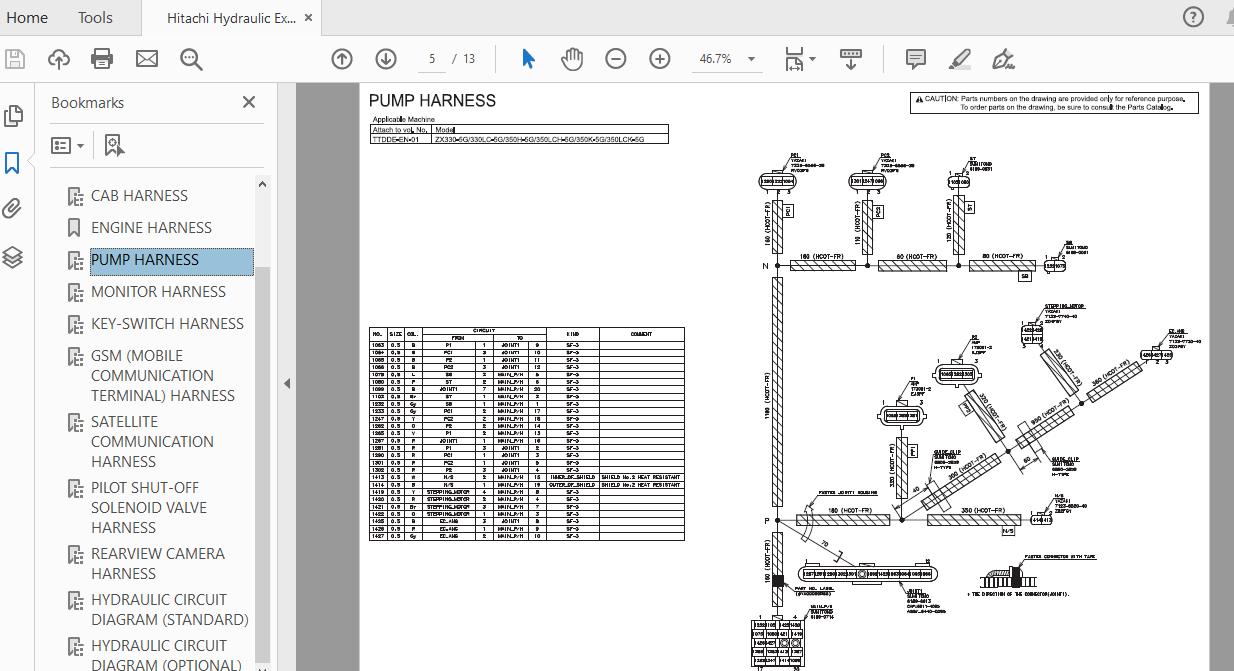Select HYDRAULIC CIRCUIT DIAGRAM (STANDARD) bookmark
1234x671 pixels.
169,610
